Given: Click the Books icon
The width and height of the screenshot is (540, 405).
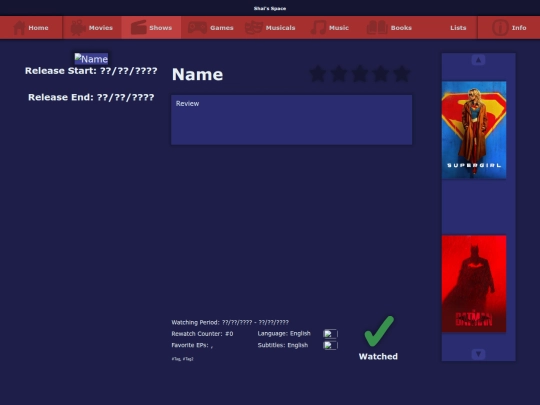Looking at the screenshot, I should [x=377, y=28].
